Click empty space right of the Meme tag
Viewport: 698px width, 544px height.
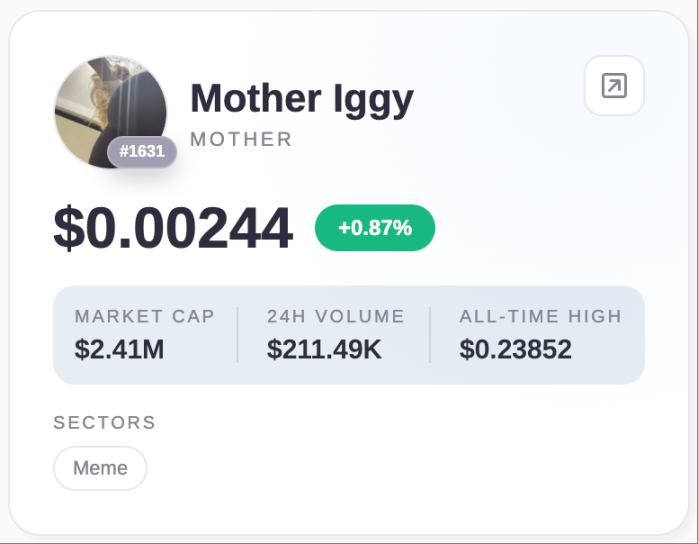pos(400,468)
